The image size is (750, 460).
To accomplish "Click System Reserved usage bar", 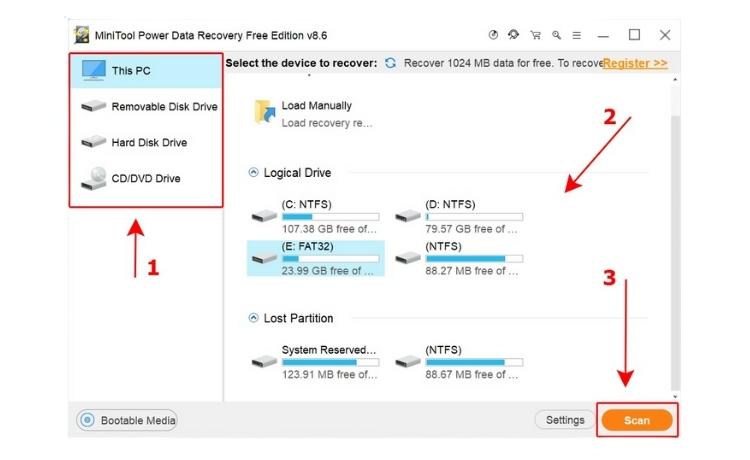I will click(331, 362).
